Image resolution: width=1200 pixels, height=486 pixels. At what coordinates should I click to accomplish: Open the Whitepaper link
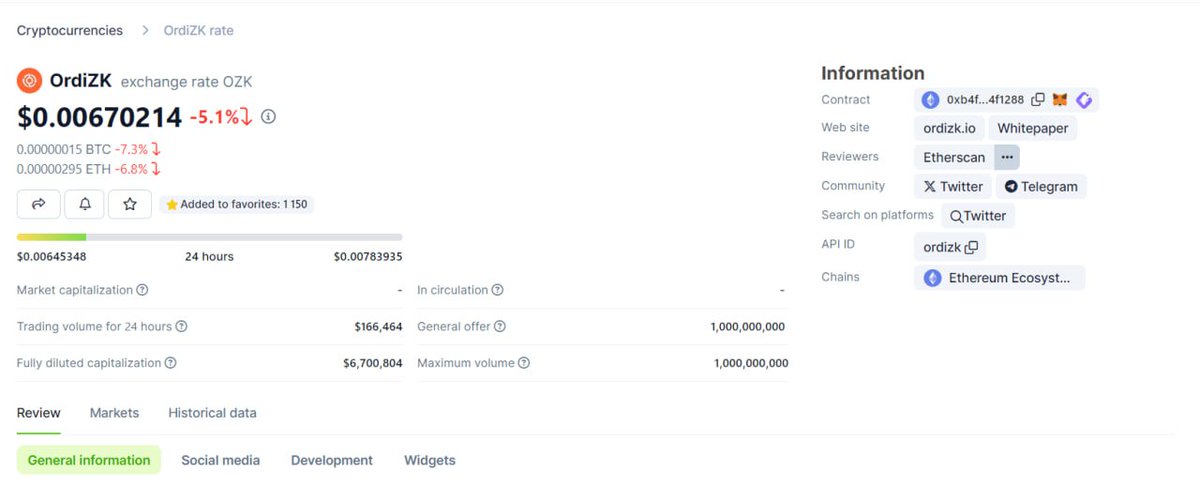tap(1033, 128)
